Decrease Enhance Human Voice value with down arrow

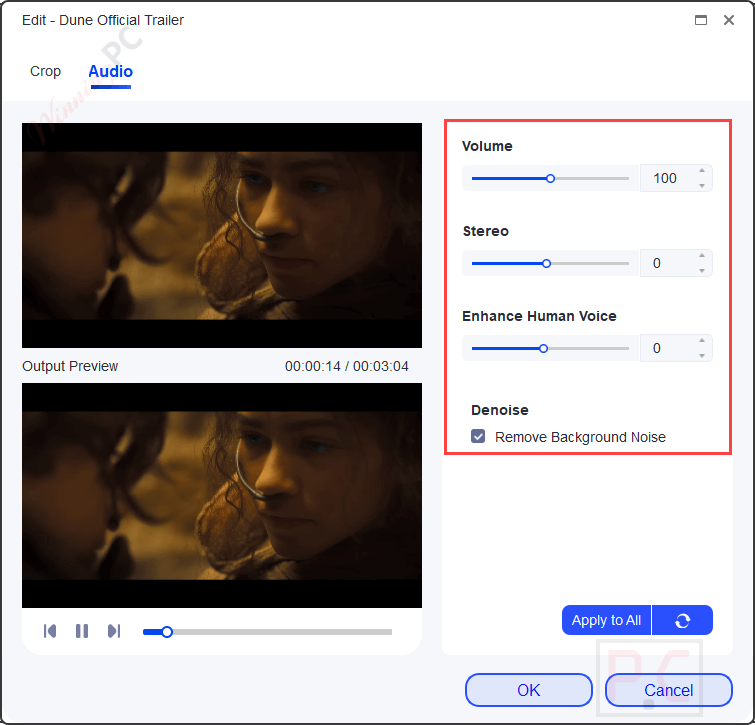click(x=702, y=356)
